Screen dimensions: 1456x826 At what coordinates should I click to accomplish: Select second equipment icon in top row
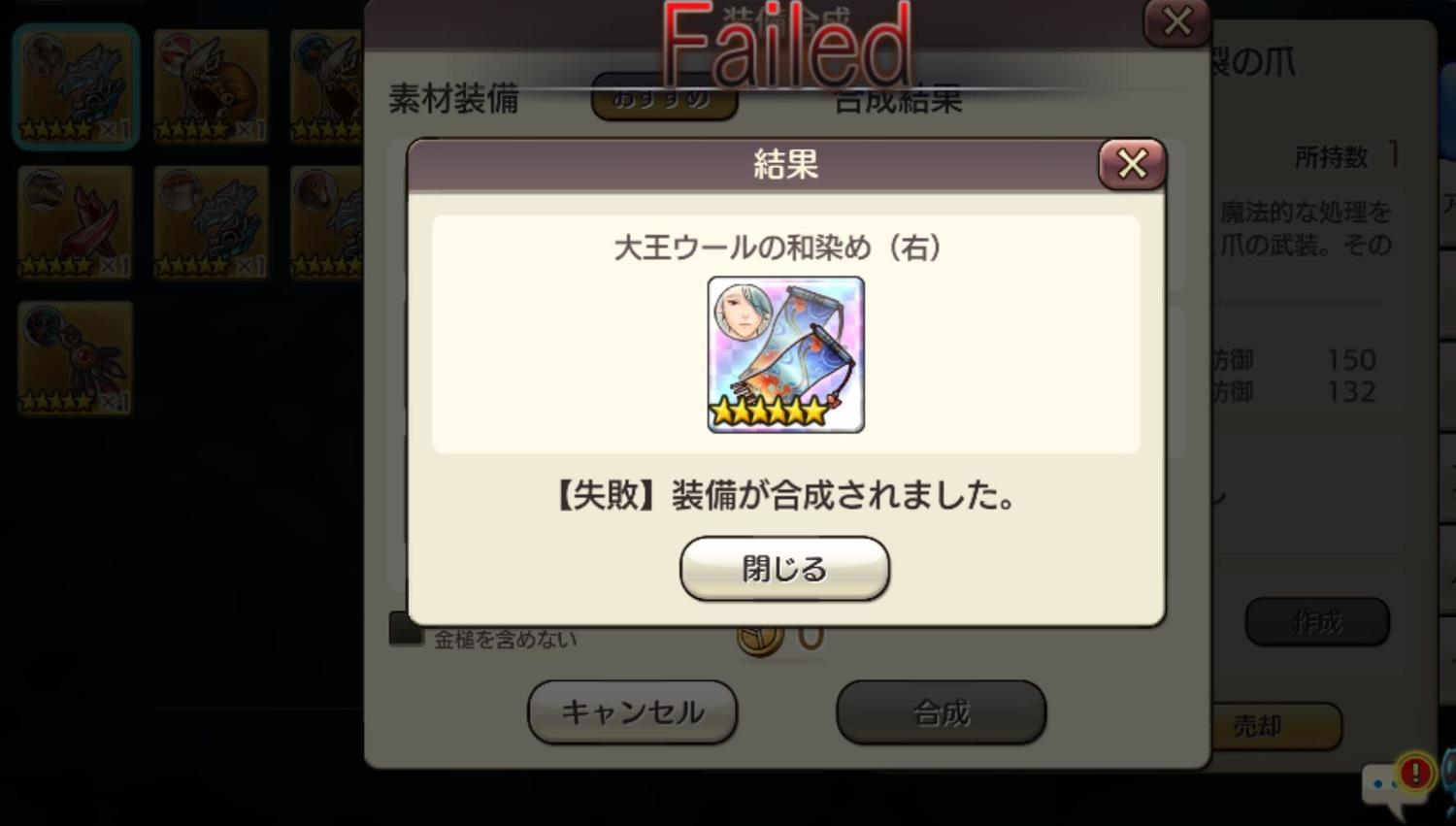coord(211,86)
